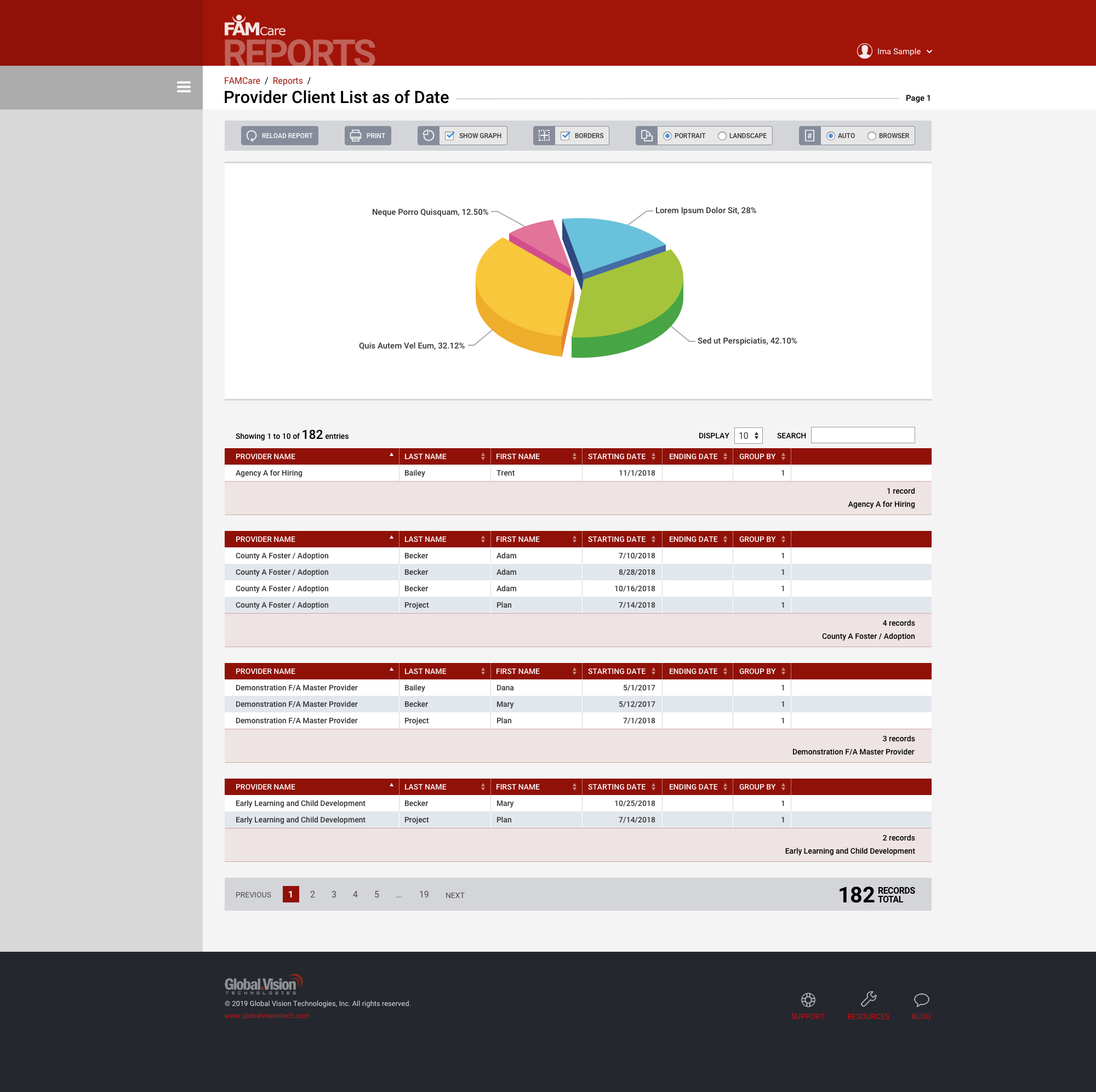Click the Reload Report circular arrow icon

pos(252,136)
